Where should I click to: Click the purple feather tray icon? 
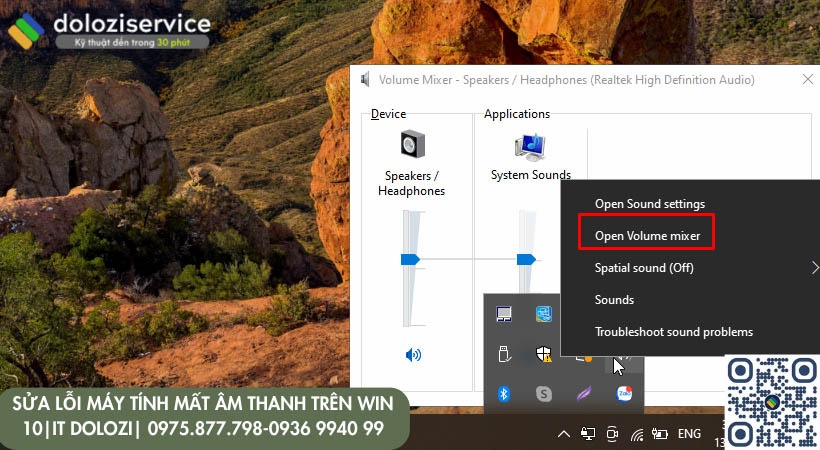click(x=584, y=394)
